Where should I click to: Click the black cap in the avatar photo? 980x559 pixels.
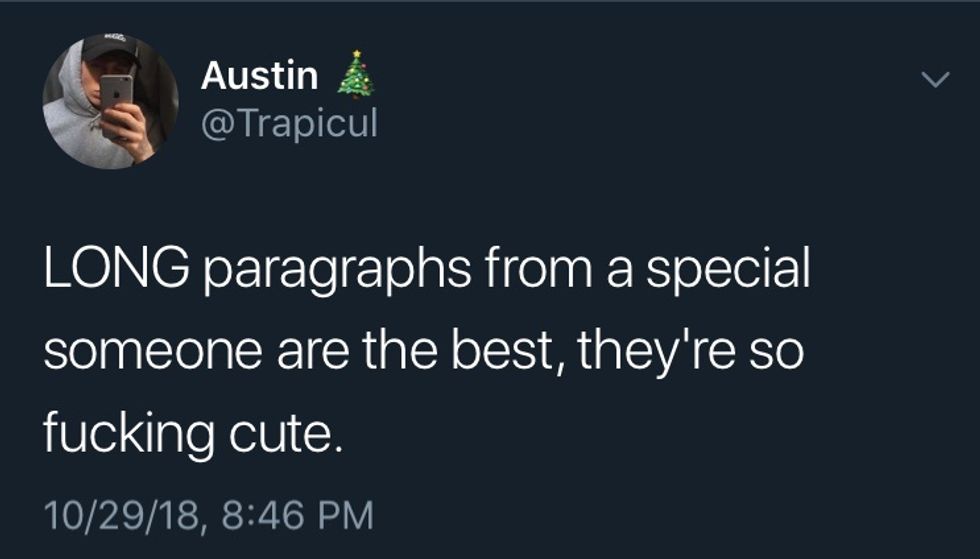109,48
